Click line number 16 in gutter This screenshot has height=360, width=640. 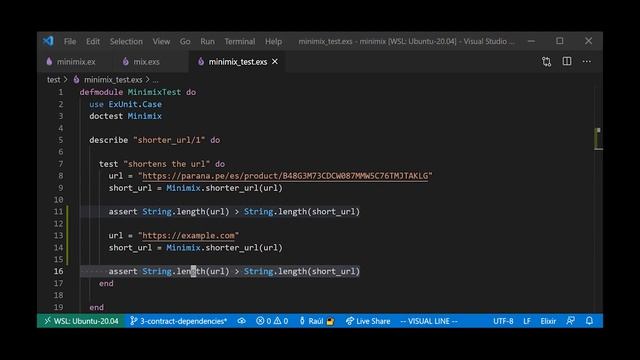[58, 271]
